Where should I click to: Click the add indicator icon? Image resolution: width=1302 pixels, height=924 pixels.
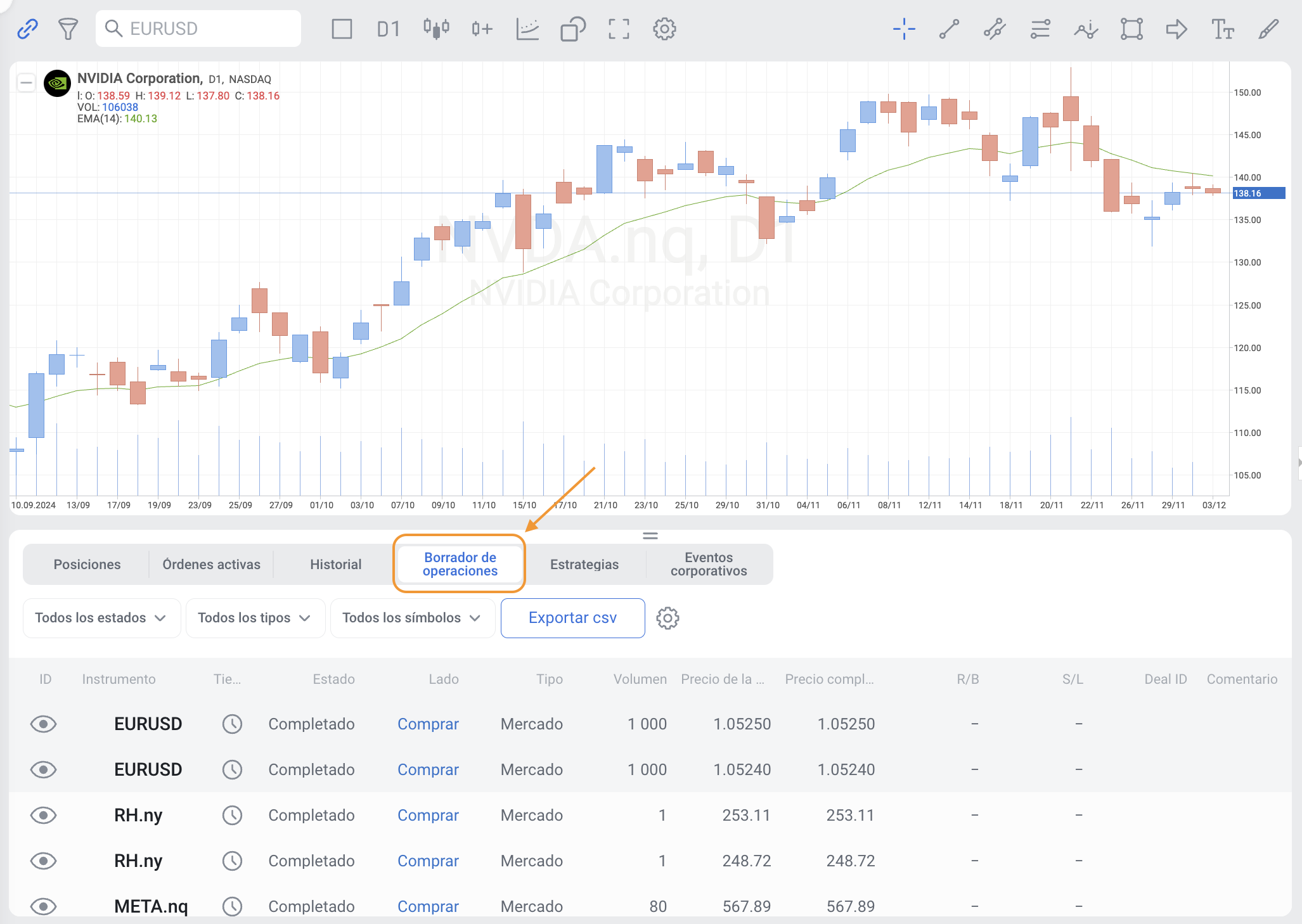[482, 29]
